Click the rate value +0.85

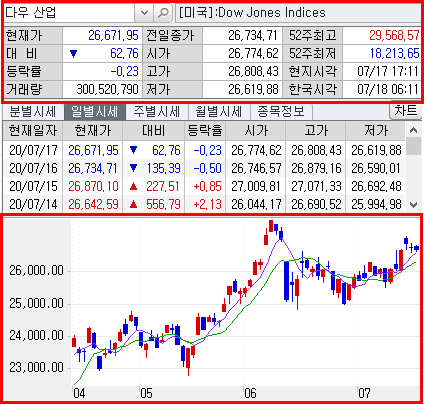coord(207,186)
